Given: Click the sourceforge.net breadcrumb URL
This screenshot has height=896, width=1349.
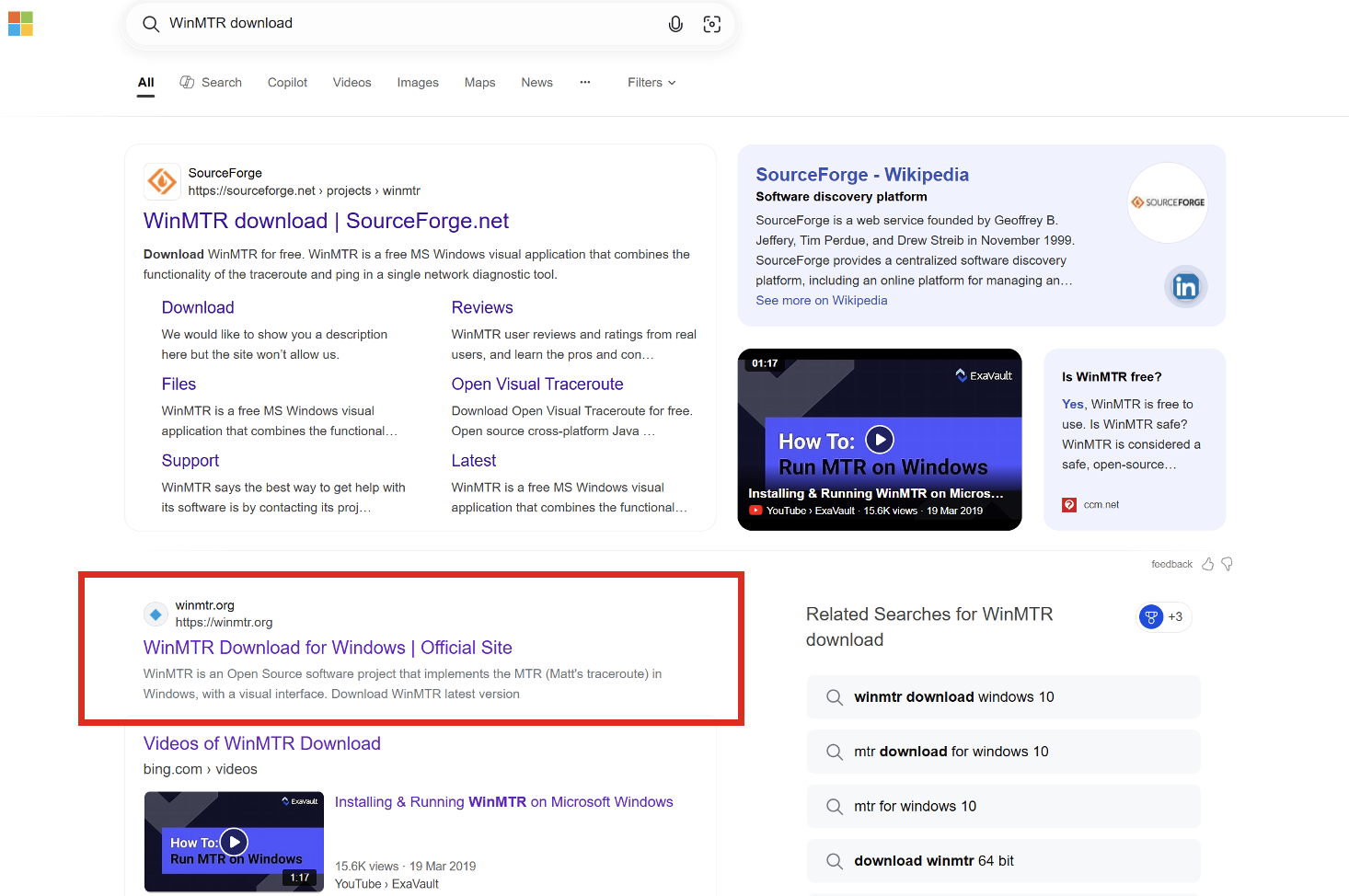Looking at the screenshot, I should click(304, 191).
